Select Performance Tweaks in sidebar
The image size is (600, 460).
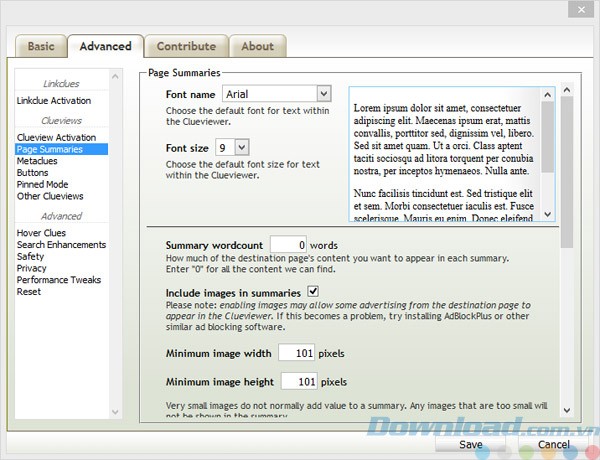59,280
